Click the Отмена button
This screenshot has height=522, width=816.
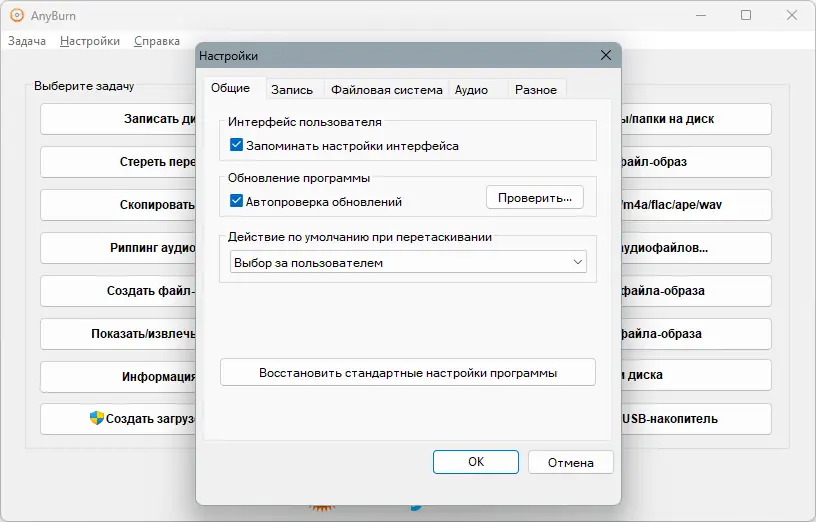click(x=570, y=462)
